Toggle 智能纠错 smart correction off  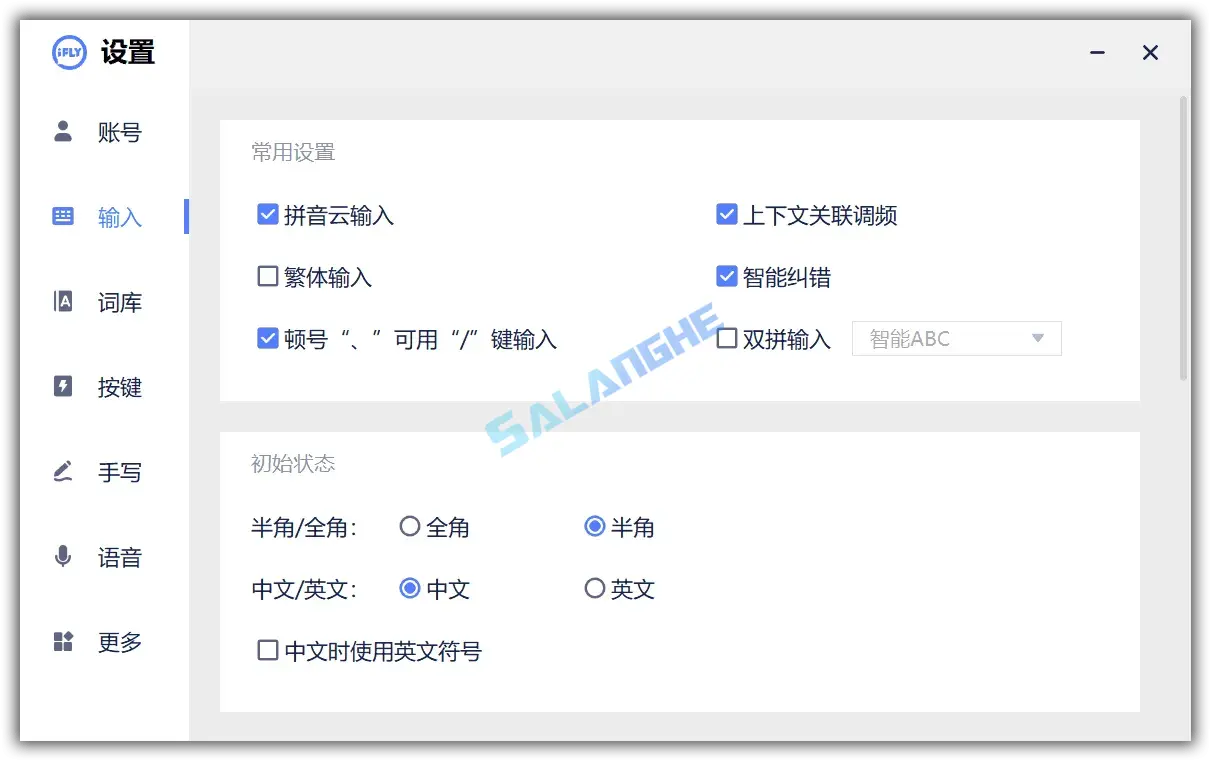pyautogui.click(x=726, y=276)
